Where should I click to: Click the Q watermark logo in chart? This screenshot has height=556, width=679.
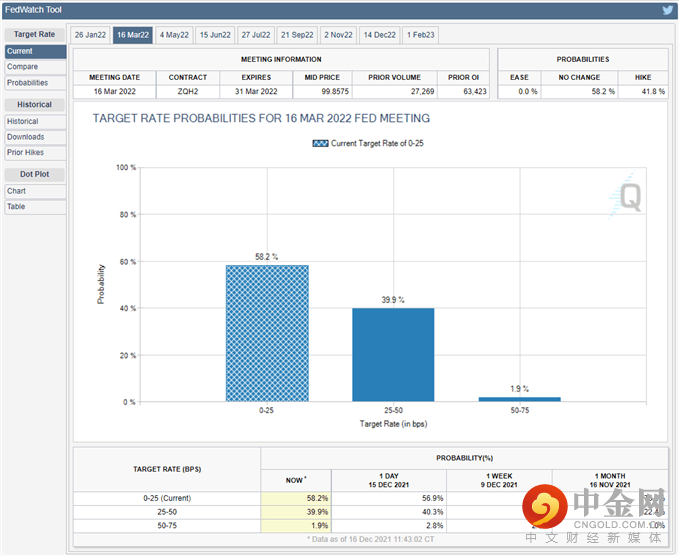tap(630, 196)
